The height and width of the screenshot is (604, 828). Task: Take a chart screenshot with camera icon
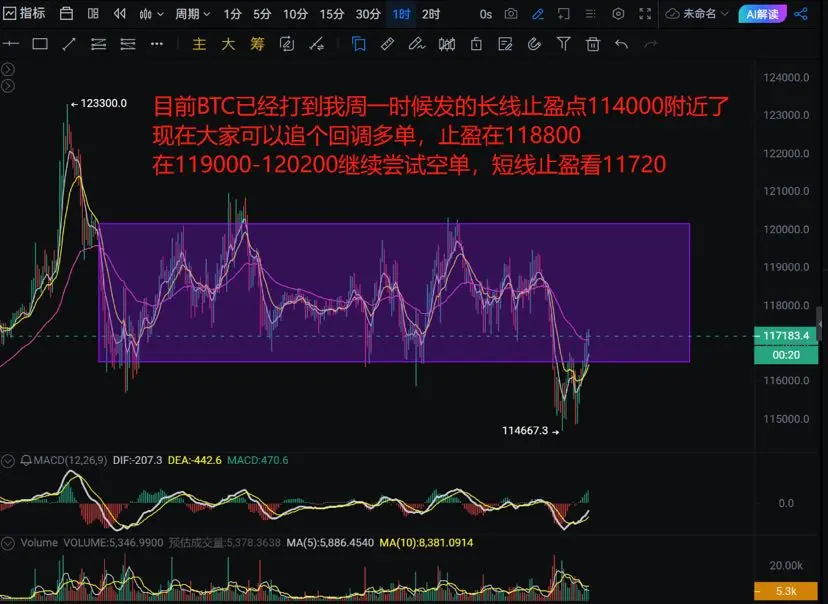click(x=511, y=14)
